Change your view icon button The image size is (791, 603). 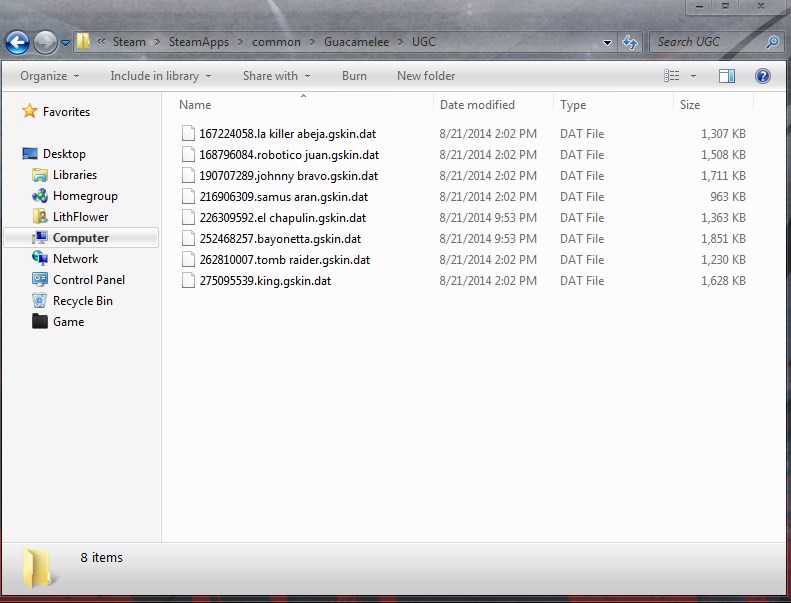(x=671, y=76)
